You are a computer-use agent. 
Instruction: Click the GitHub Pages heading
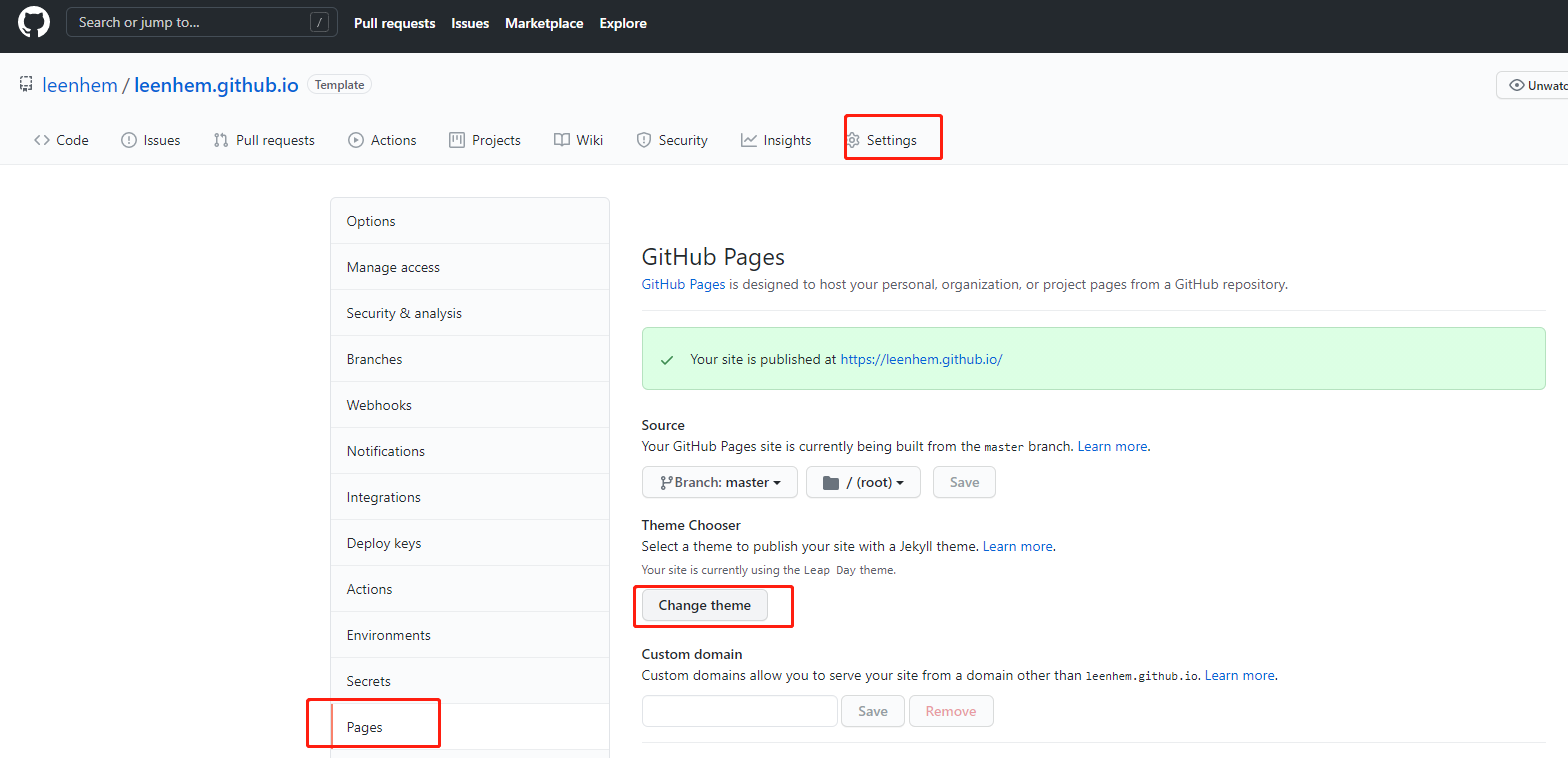coord(713,257)
